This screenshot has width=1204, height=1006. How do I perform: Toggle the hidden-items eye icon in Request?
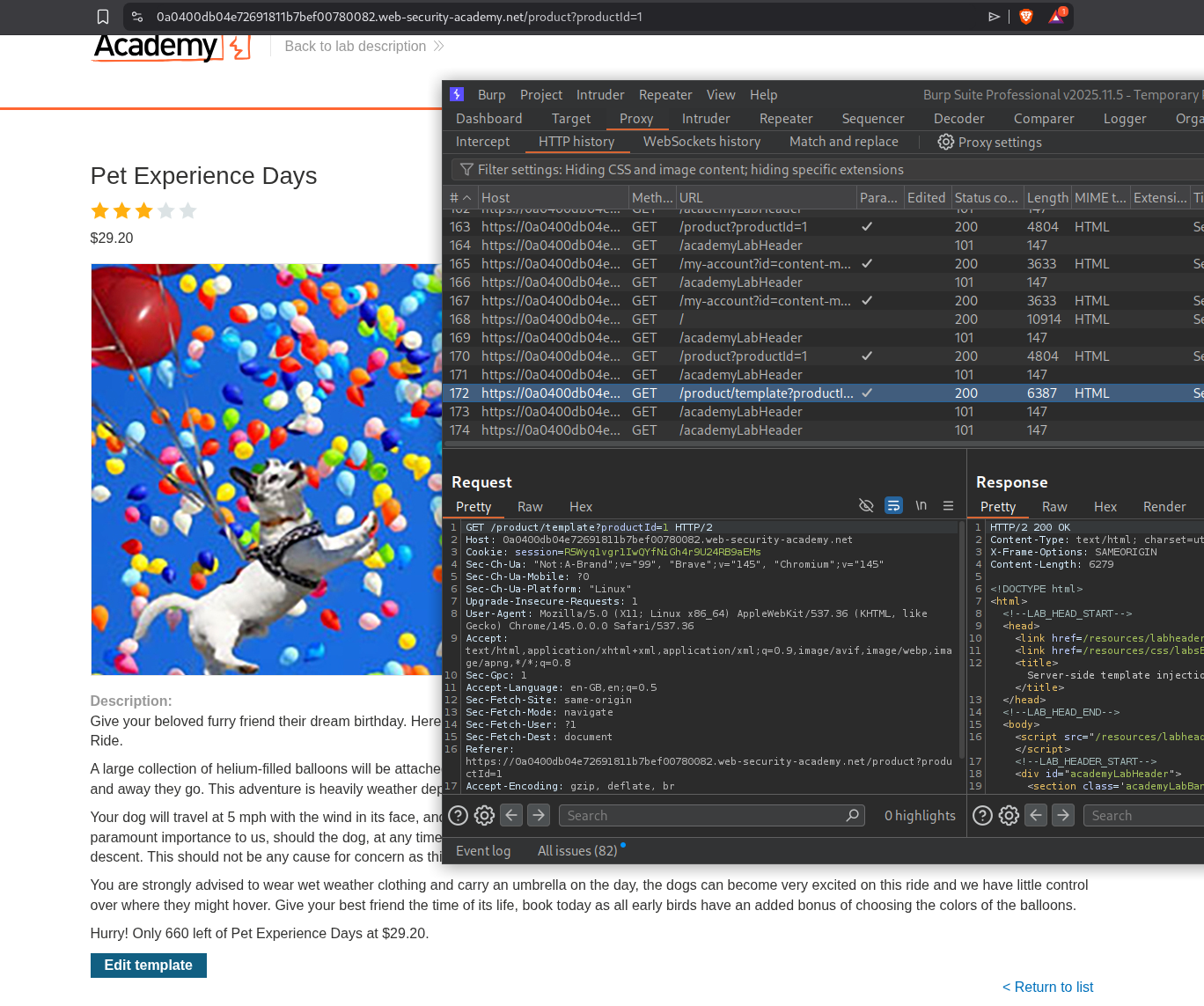866,505
